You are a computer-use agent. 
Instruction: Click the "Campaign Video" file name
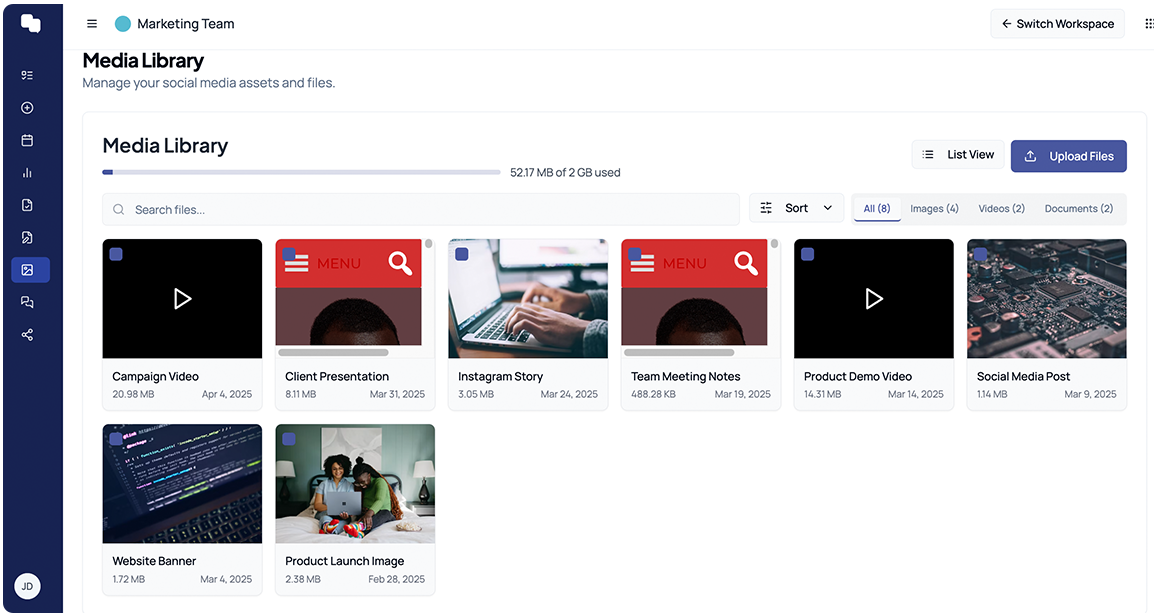click(x=156, y=377)
